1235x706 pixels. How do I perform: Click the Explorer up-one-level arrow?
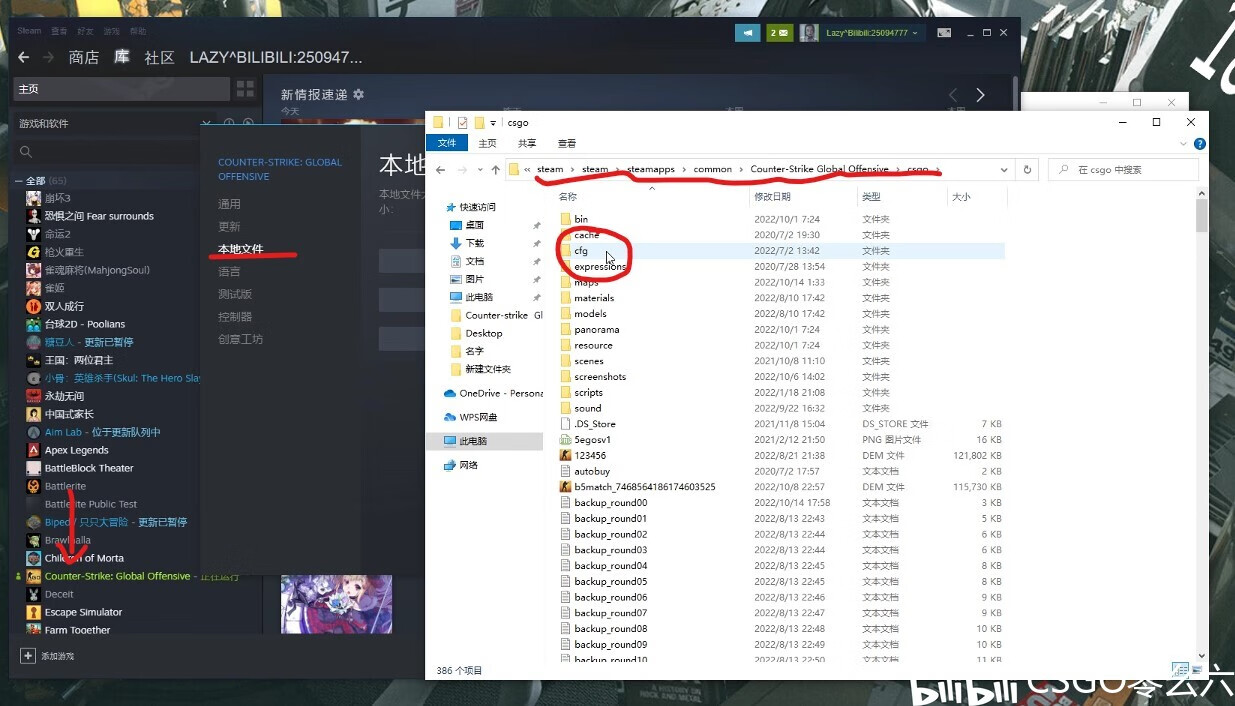pos(496,170)
